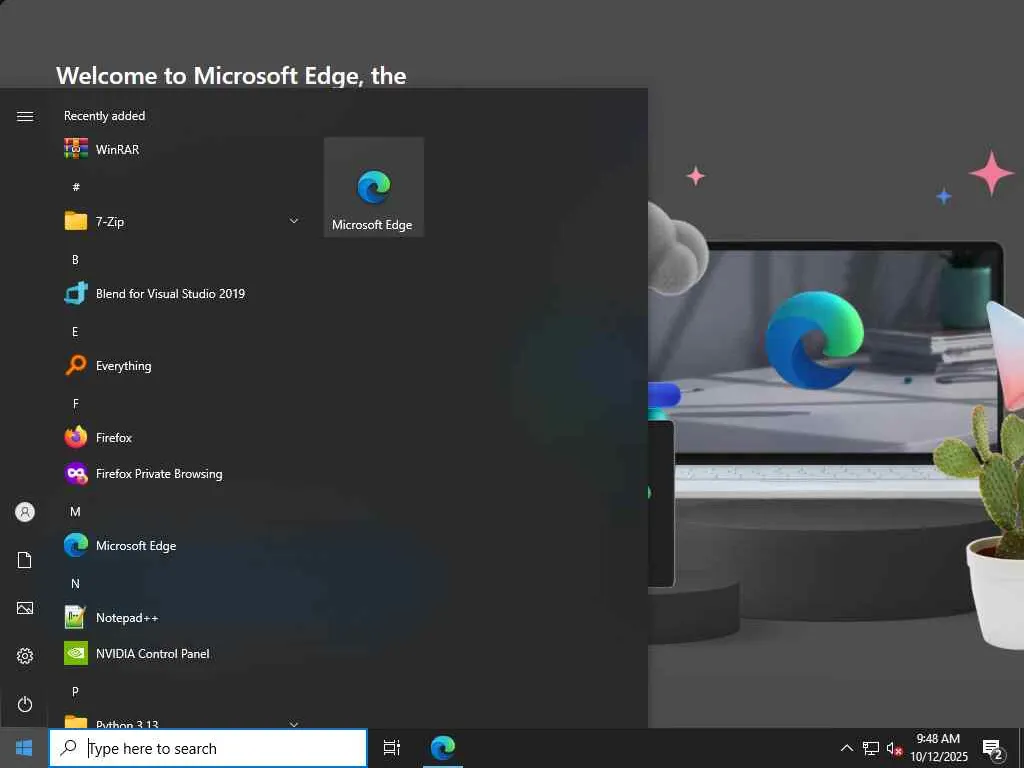Jump to the M letter header
This screenshot has height=768, width=1024.
(75, 511)
